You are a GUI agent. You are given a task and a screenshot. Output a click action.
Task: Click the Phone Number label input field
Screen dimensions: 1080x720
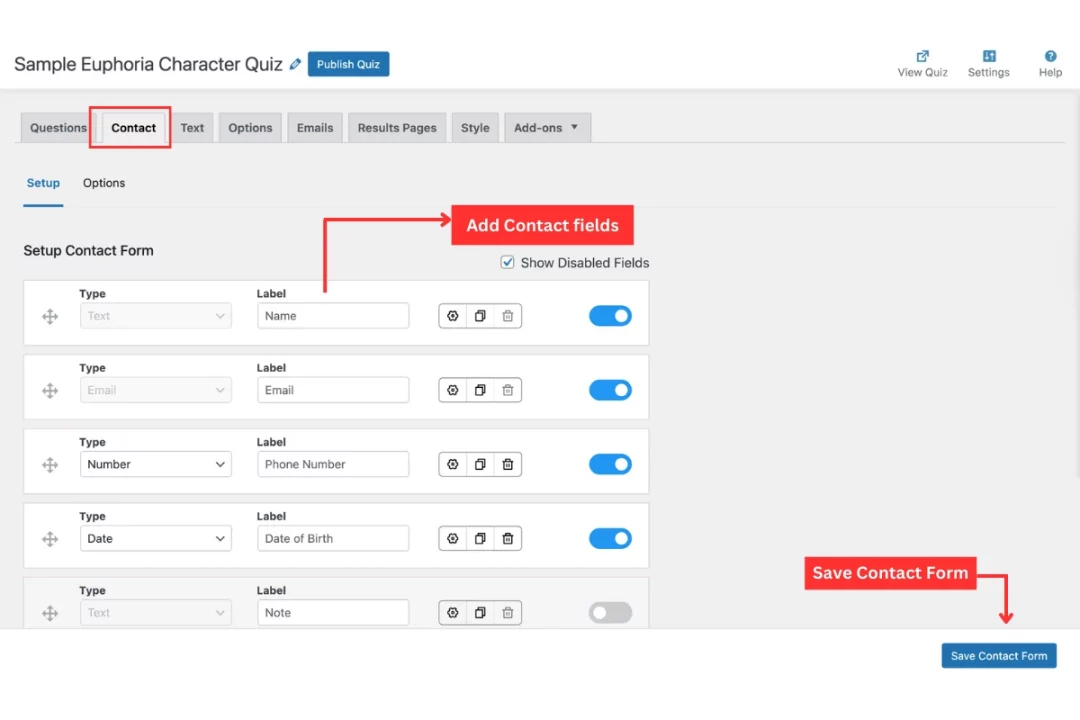pos(333,464)
